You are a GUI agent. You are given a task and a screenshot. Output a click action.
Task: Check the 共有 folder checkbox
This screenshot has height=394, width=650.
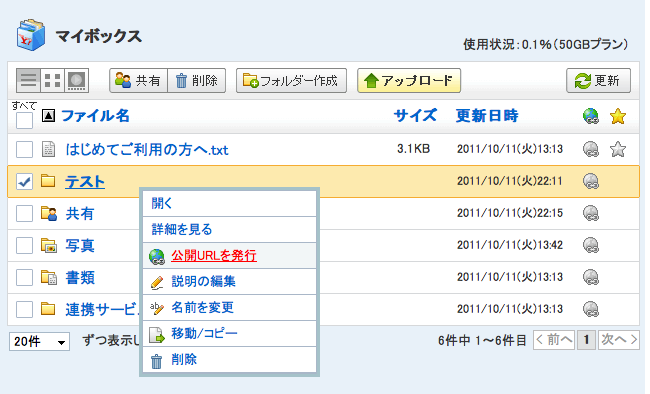tap(24, 213)
